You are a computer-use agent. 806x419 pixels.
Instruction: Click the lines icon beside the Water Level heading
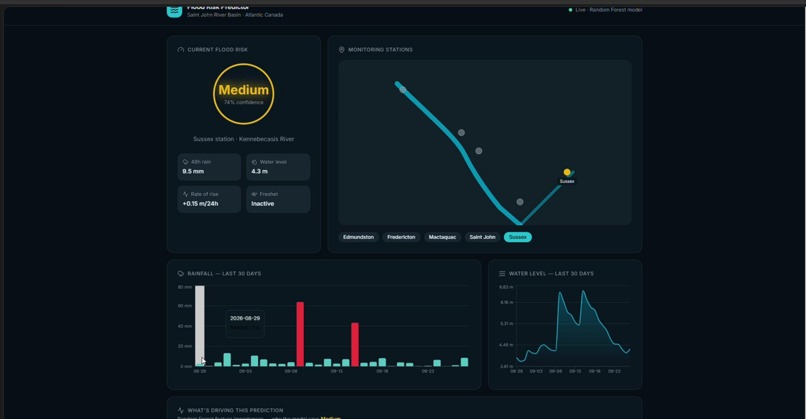(x=502, y=274)
